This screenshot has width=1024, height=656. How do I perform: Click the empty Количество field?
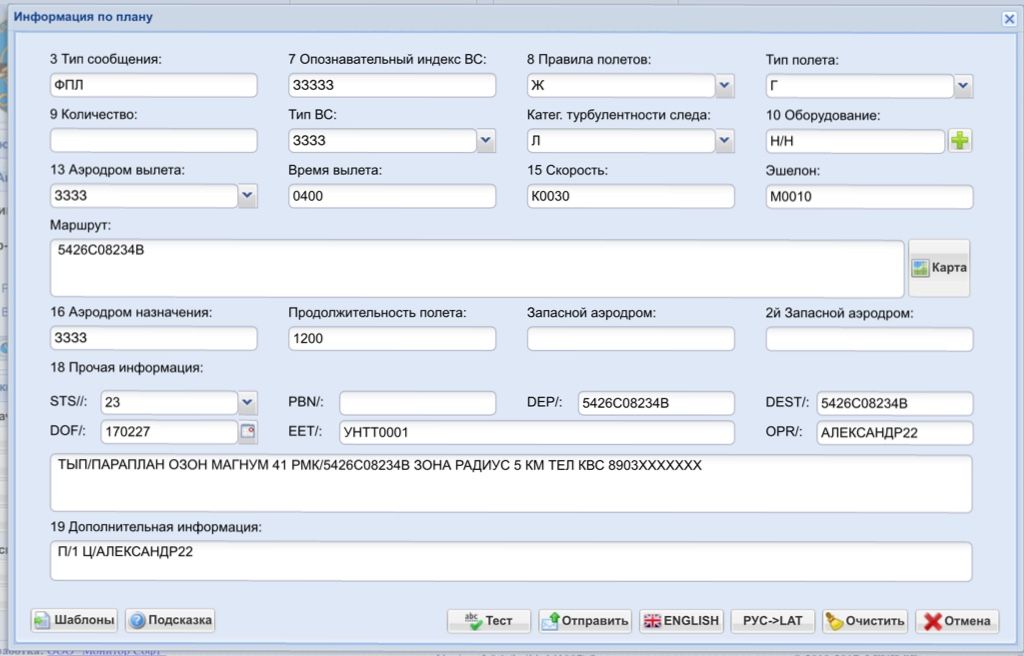(x=153, y=140)
